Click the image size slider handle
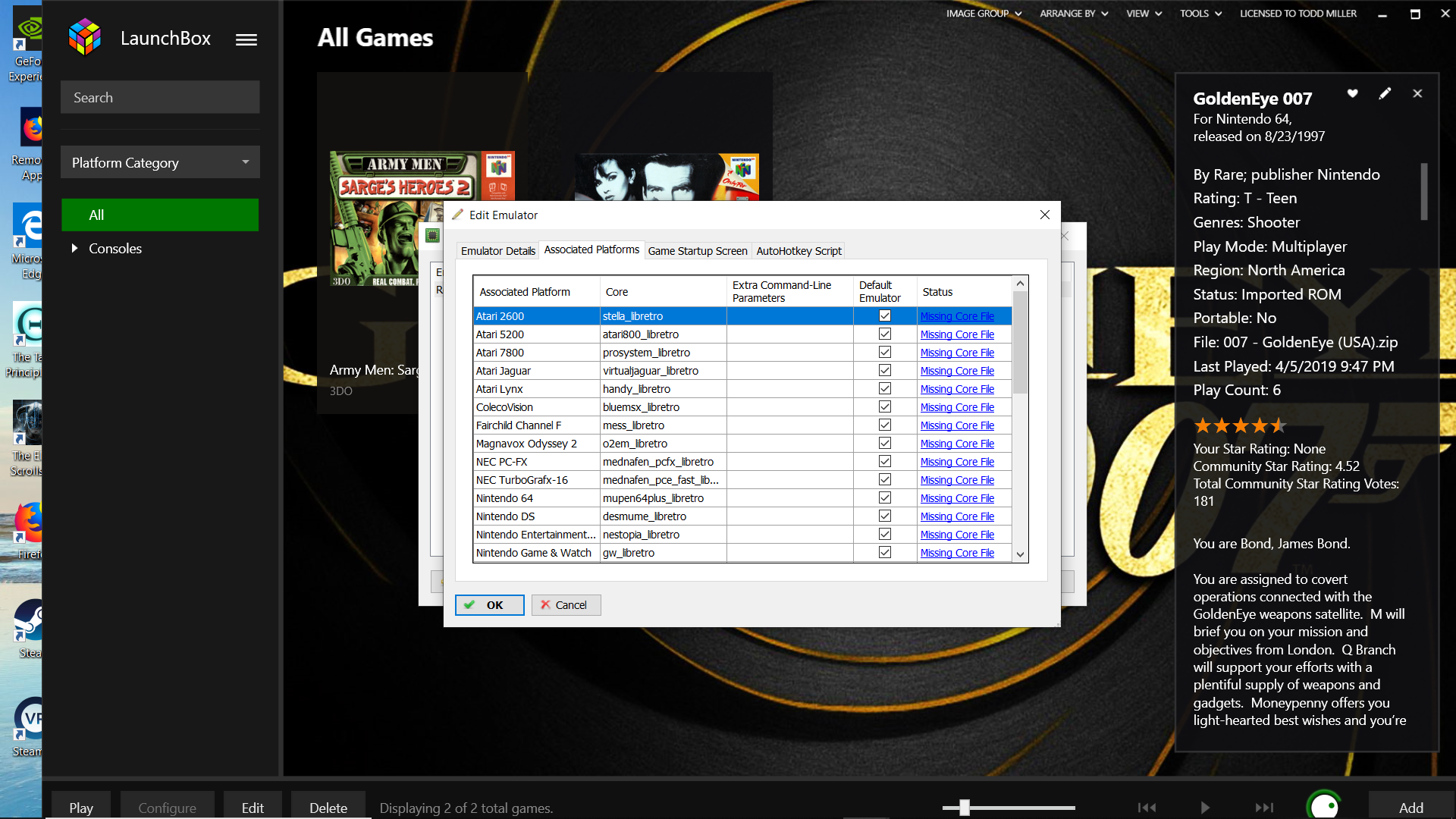The height and width of the screenshot is (819, 1456). point(964,808)
